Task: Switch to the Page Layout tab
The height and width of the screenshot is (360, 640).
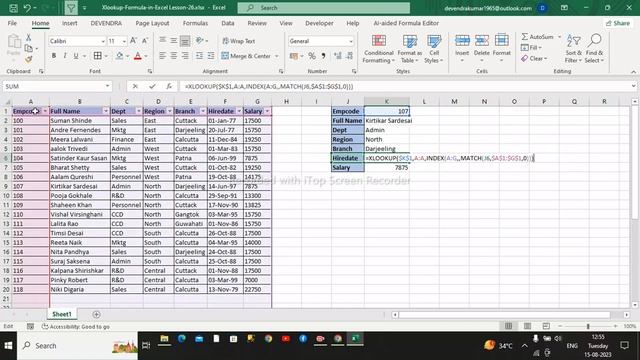Action: pos(152,23)
